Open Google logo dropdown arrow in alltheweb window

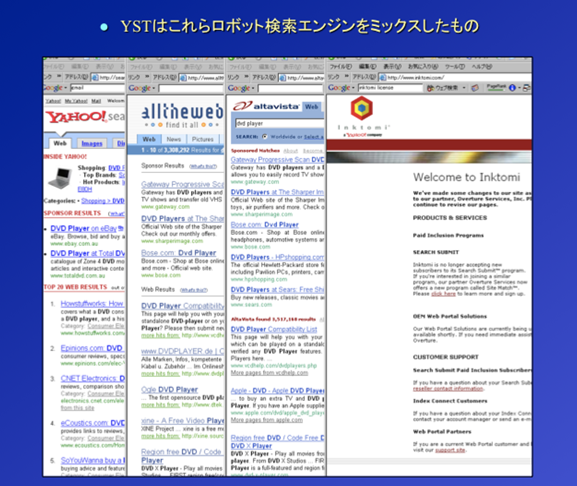[x=153, y=88]
